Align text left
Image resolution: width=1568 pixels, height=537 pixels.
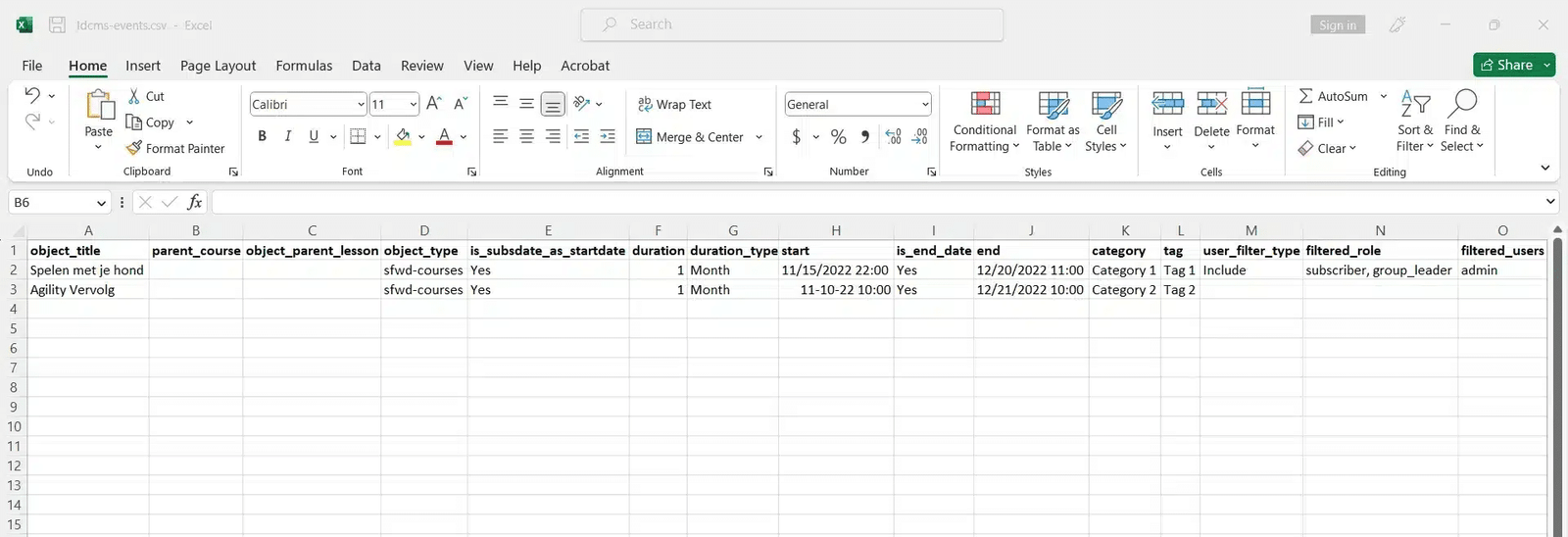[x=501, y=136]
